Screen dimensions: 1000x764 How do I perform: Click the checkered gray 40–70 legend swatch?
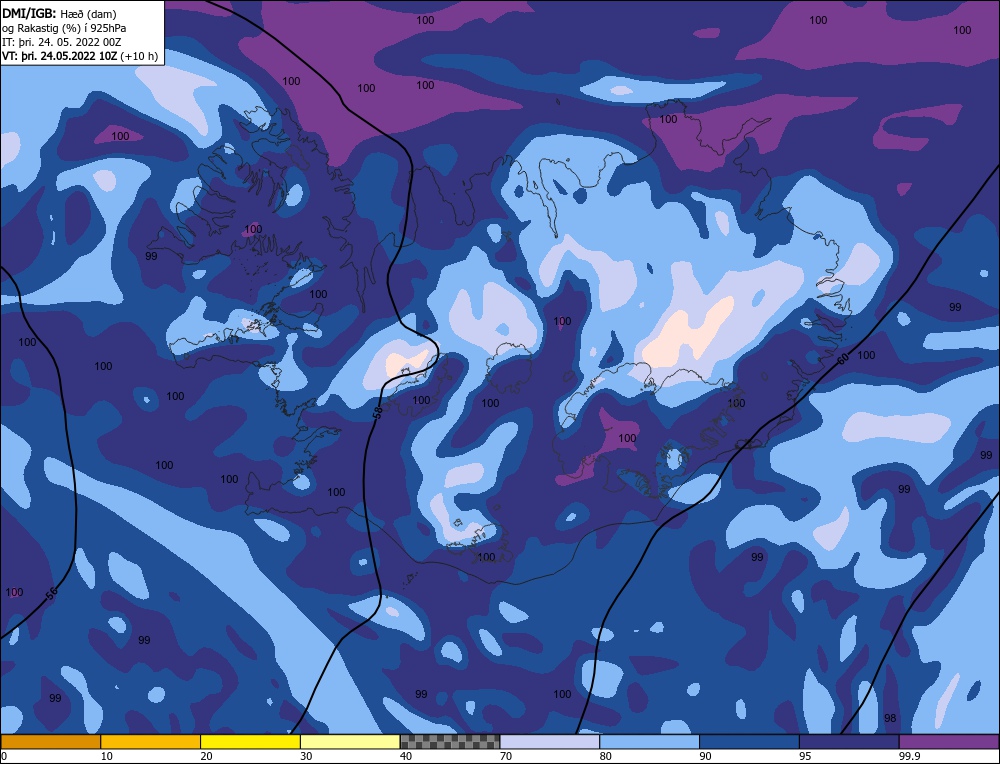click(x=450, y=742)
